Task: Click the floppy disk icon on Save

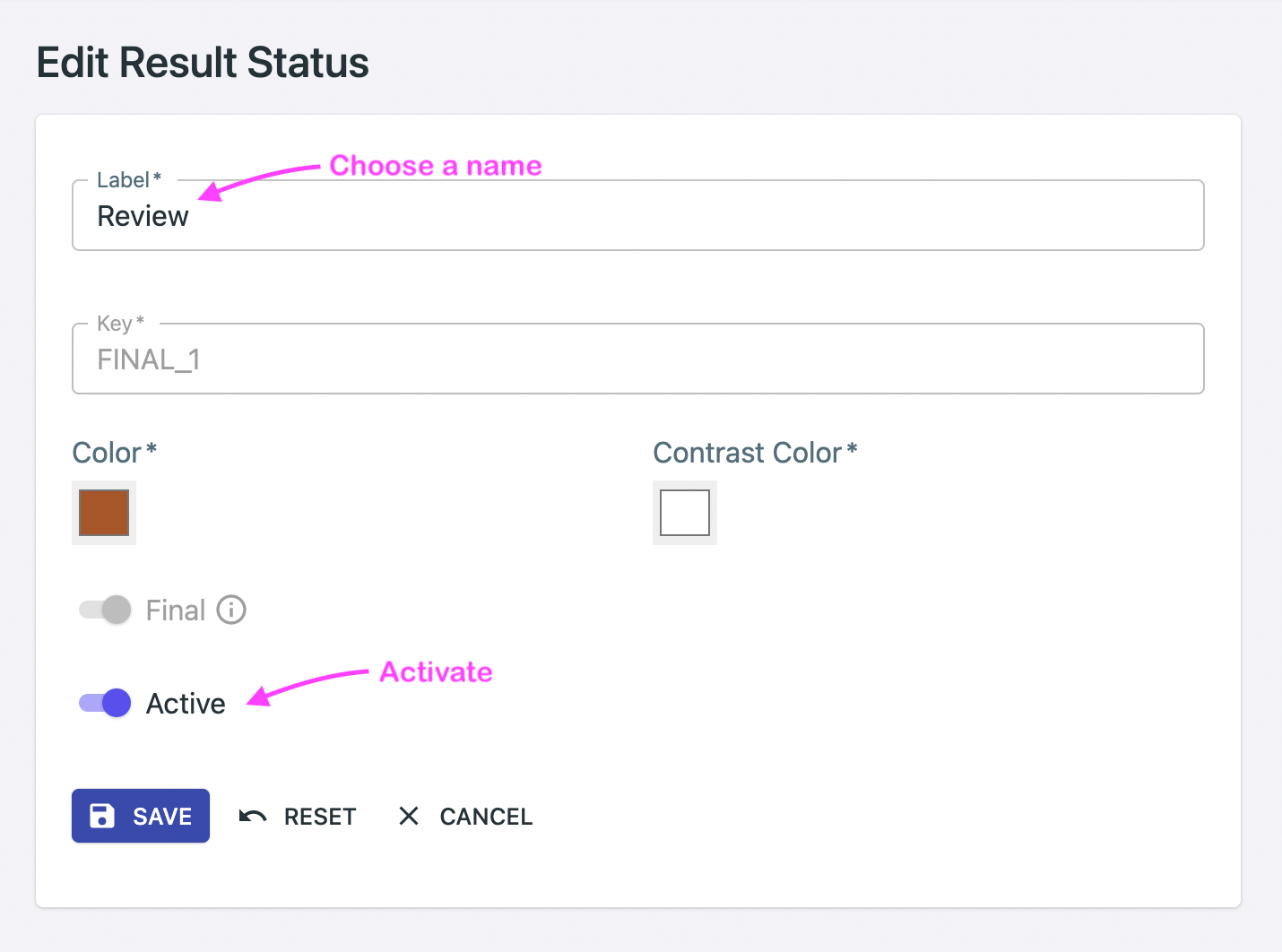Action: click(102, 816)
